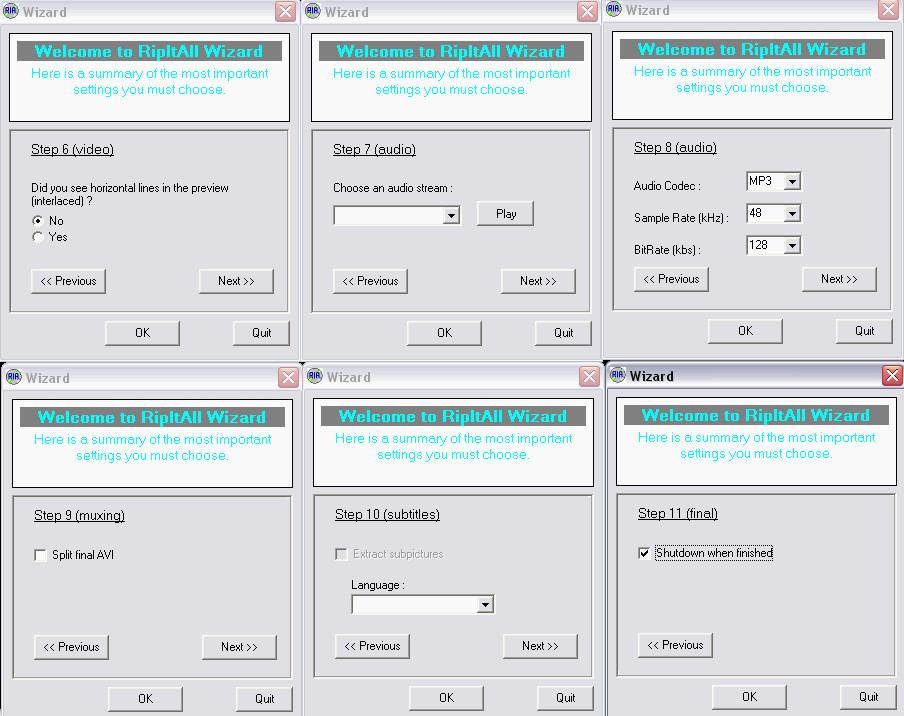Image resolution: width=904 pixels, height=716 pixels.
Task: Click Previous in the Step 11 final wizard
Action: [675, 645]
